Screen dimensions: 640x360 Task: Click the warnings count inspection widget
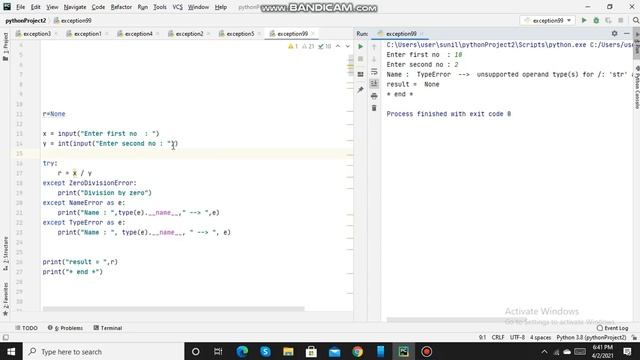pos(310,46)
